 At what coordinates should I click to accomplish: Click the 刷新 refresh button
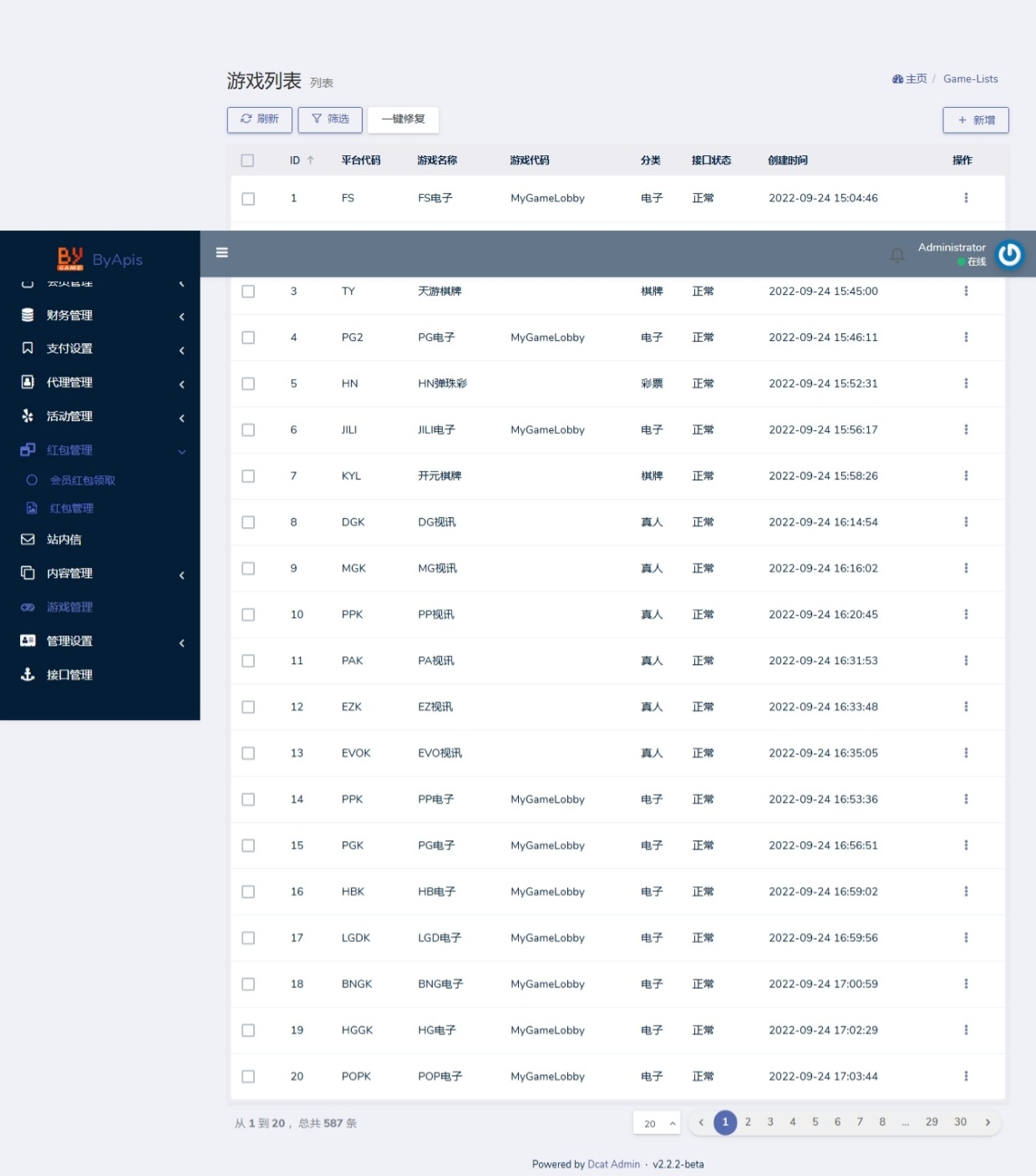pos(259,119)
